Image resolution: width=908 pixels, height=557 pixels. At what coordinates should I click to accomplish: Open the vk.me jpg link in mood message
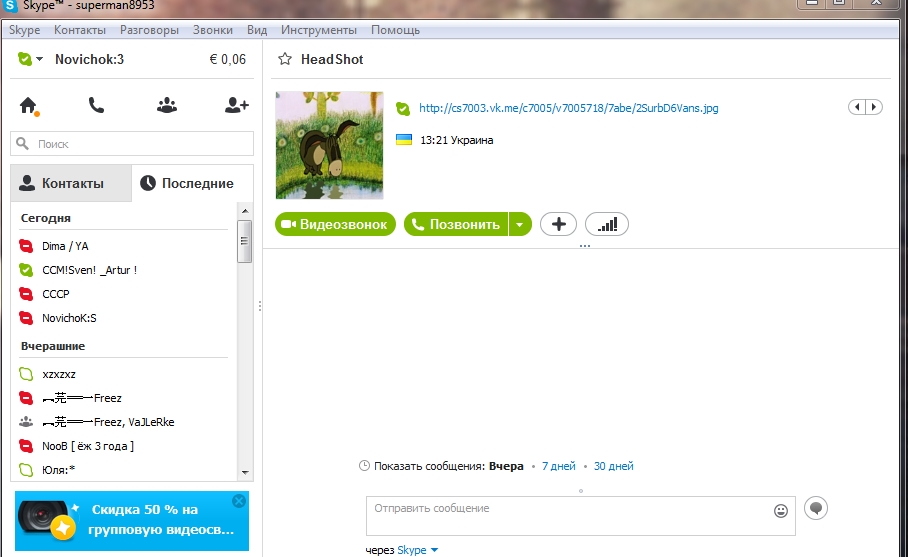569,108
